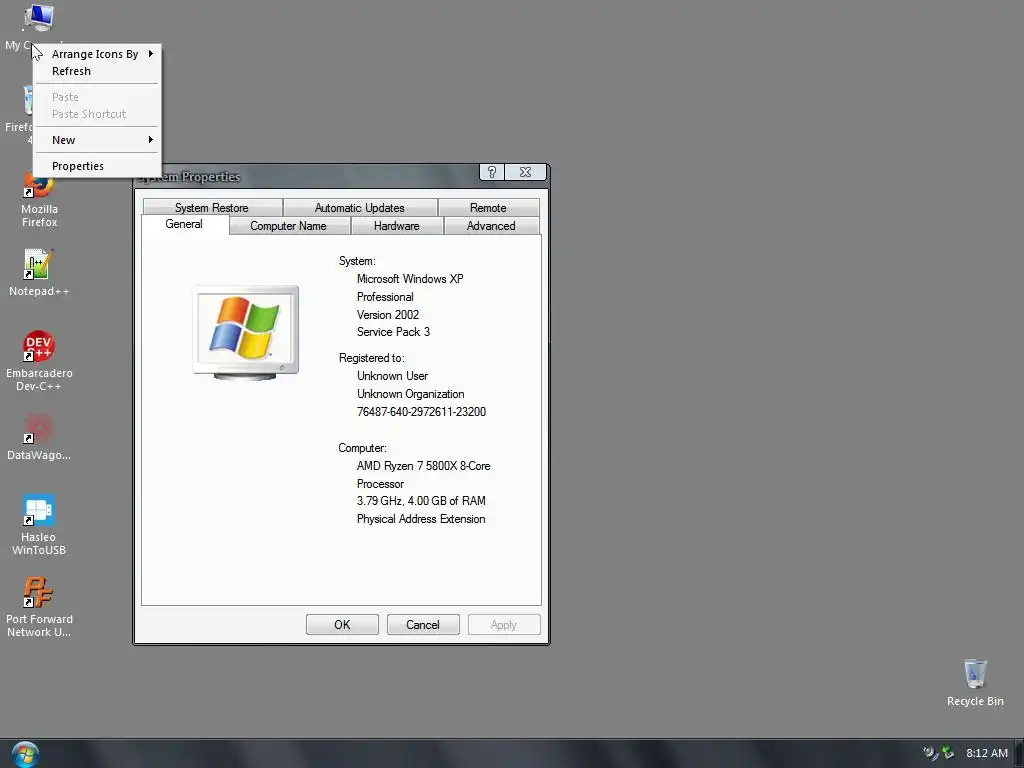This screenshot has height=768, width=1024.
Task: Click the Unknown Organization text
Action: point(411,394)
